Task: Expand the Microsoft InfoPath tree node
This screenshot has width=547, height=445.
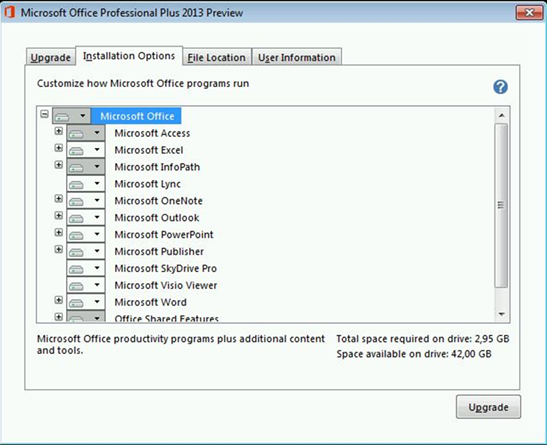Action: click(x=59, y=165)
